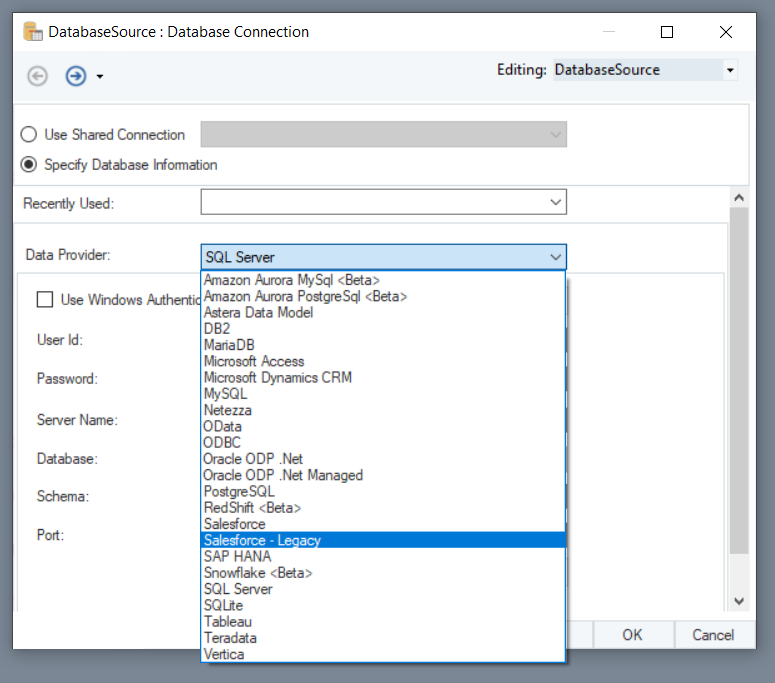Select PostgreSQL in the provider list

(x=239, y=492)
